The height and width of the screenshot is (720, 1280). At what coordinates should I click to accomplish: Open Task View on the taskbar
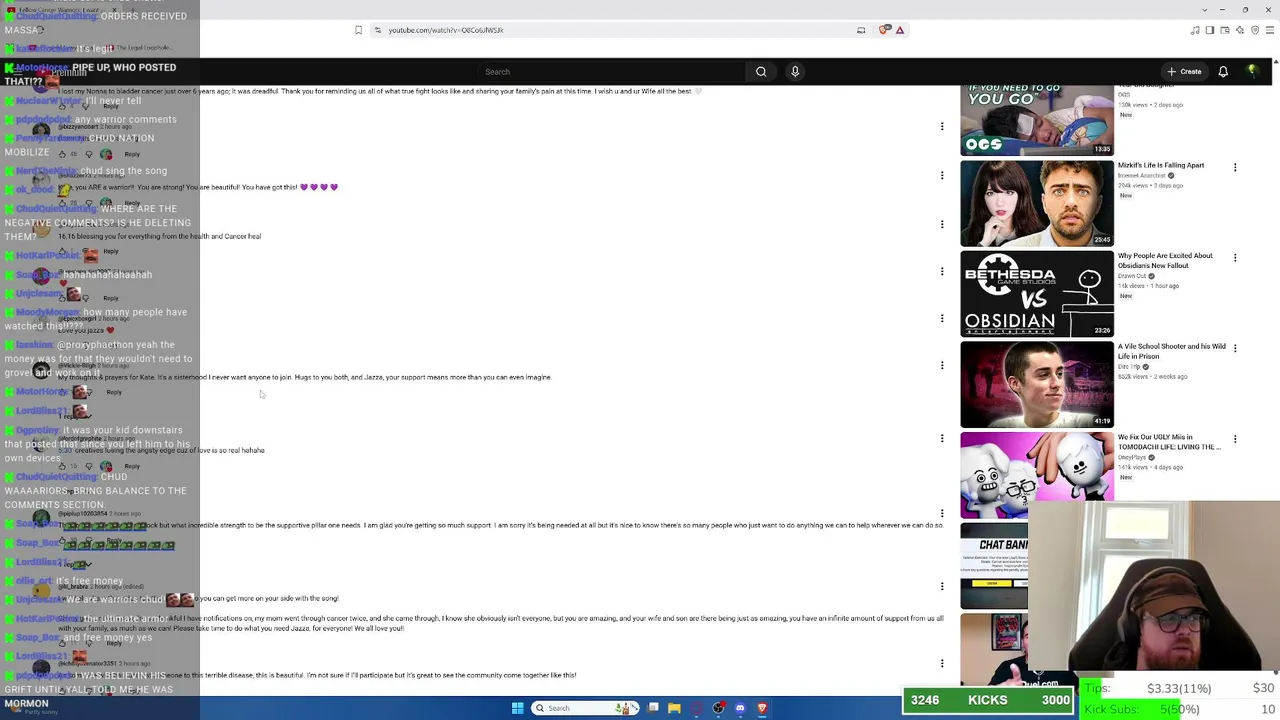coord(653,708)
